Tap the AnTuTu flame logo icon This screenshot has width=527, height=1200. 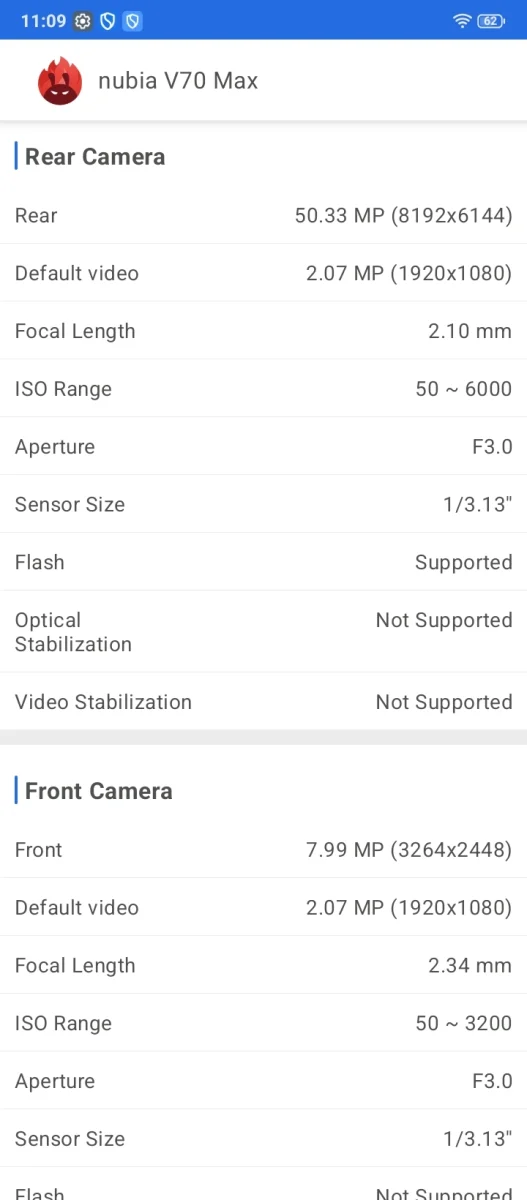(59, 82)
